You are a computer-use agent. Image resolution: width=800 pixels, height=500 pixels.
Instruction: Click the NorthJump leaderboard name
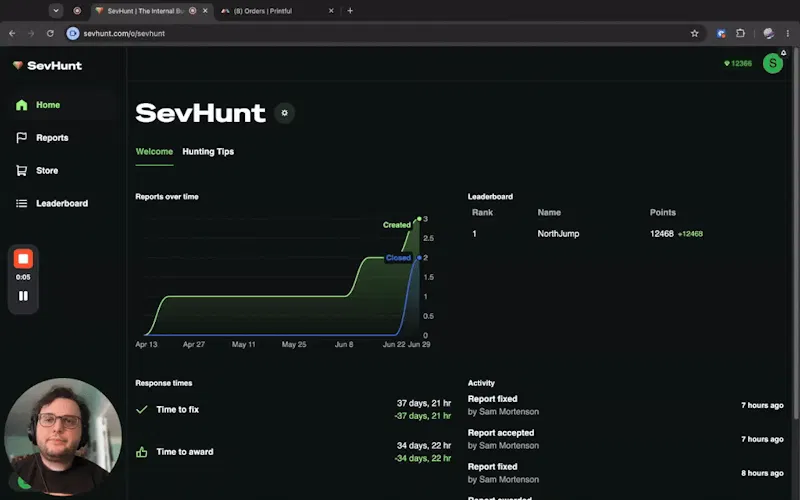(558, 234)
